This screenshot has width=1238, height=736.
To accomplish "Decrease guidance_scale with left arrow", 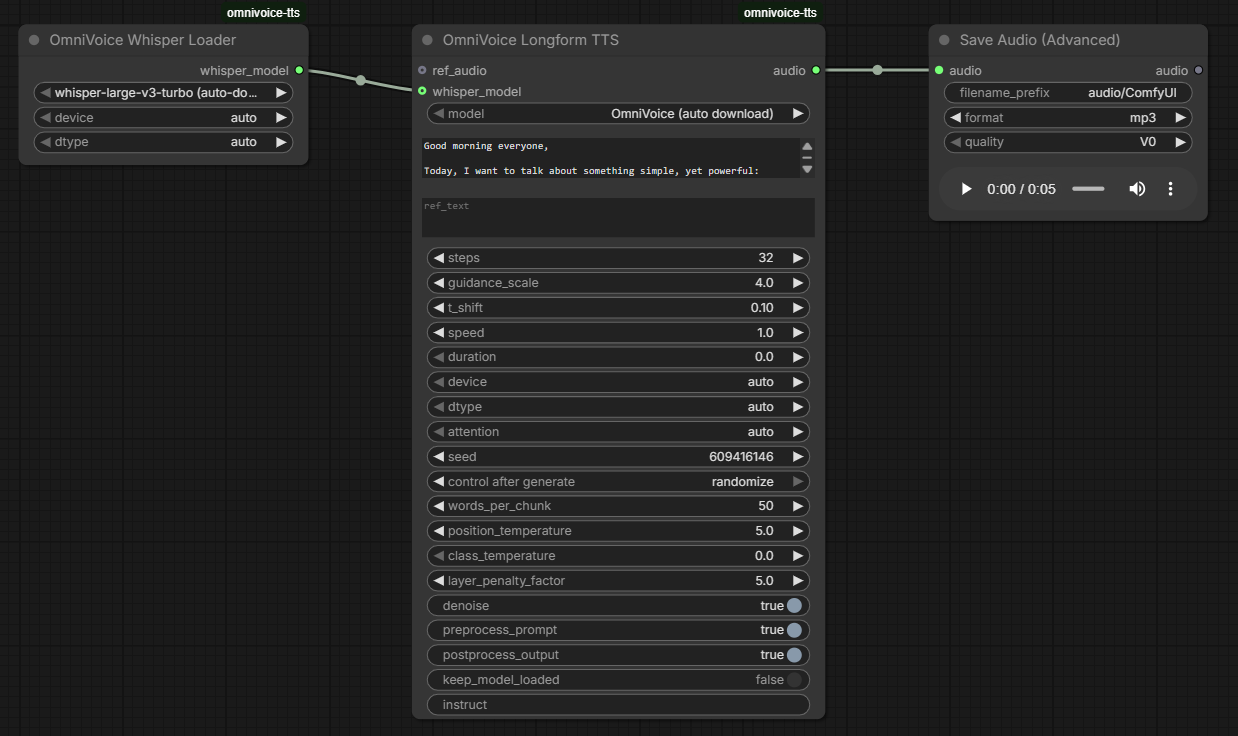I will tap(438, 283).
